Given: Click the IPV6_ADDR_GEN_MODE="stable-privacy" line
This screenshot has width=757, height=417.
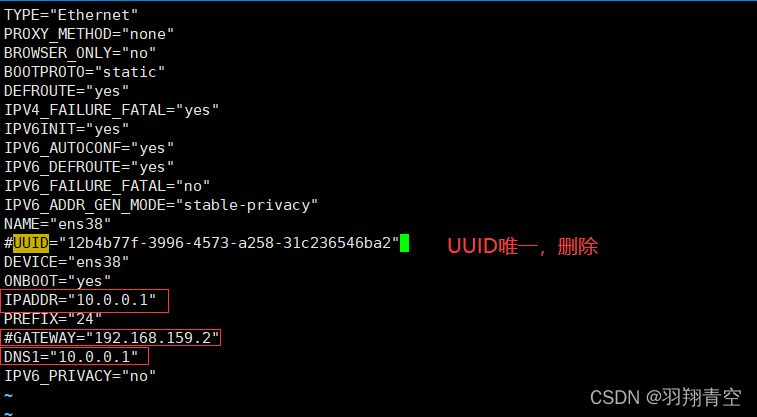Looking at the screenshot, I should pyautogui.click(x=161, y=204).
